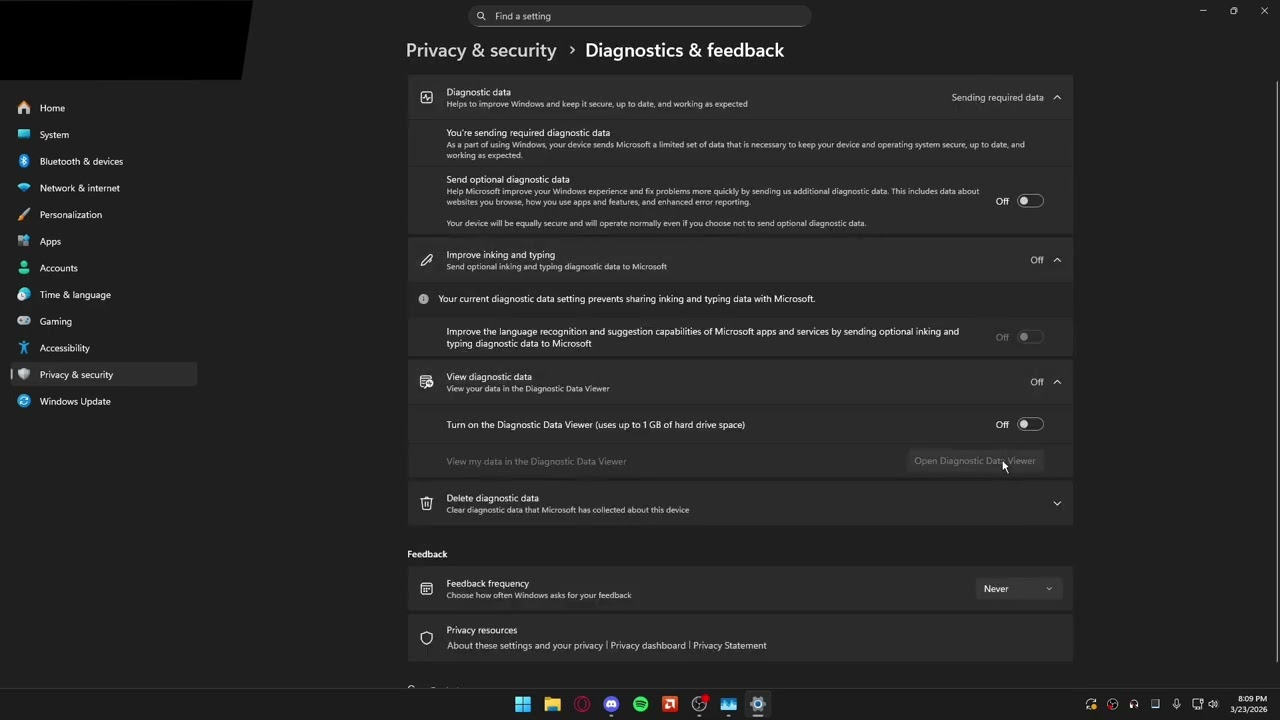Open the Windows Start menu

523,704
